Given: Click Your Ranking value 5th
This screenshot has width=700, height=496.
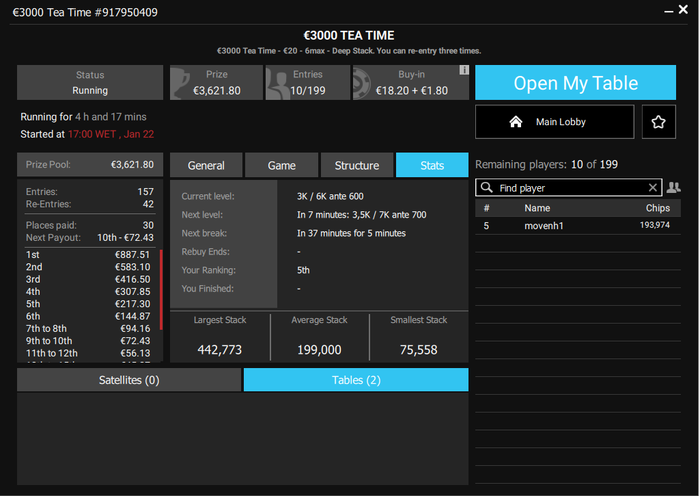Looking at the screenshot, I should pos(303,270).
